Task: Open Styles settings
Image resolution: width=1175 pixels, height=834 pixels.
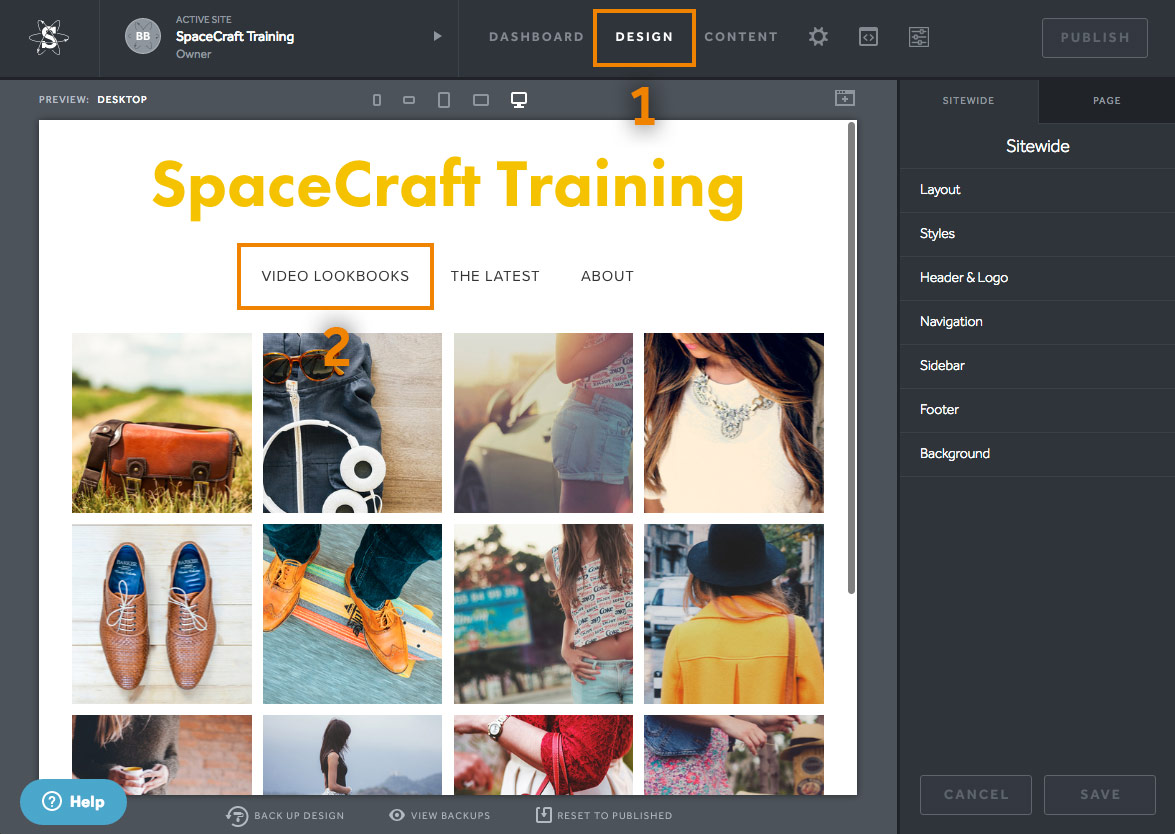Action: (x=1037, y=234)
